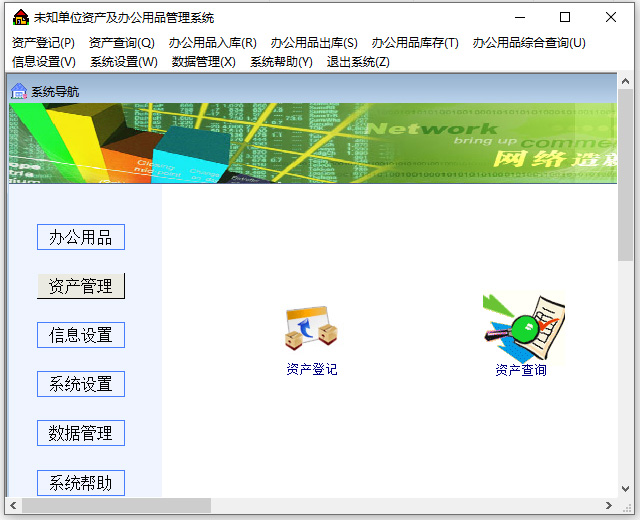Image resolution: width=640 pixels, height=520 pixels.
Task: Click the vertical scrollbar up arrow
Action: point(625,81)
